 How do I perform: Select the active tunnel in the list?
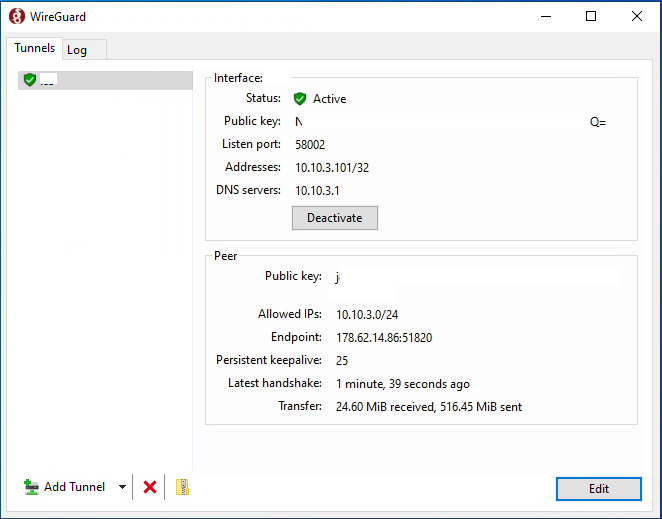click(x=105, y=80)
